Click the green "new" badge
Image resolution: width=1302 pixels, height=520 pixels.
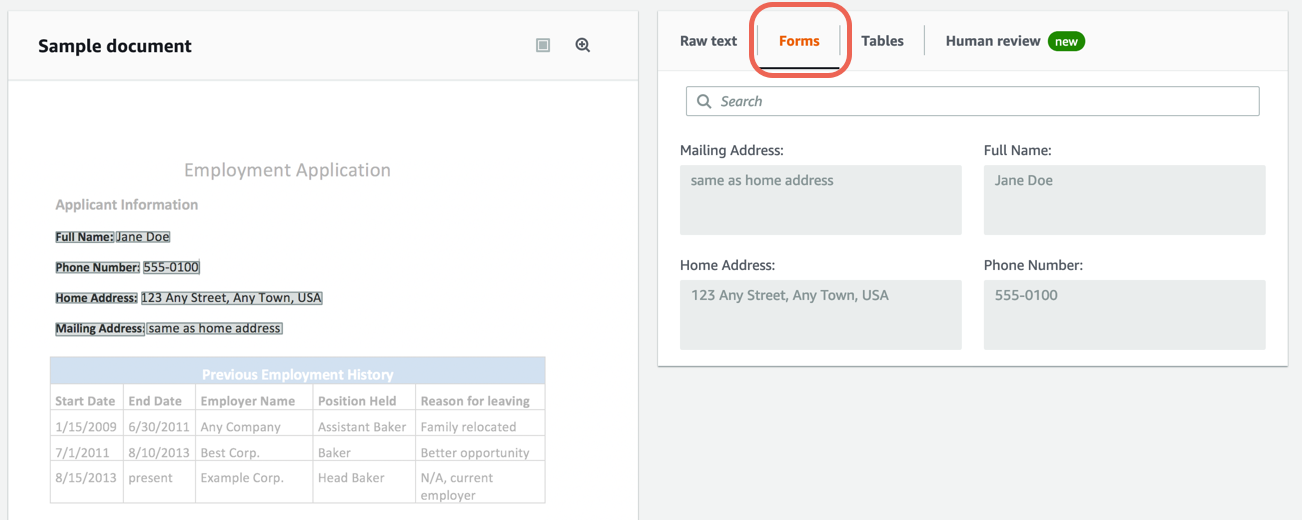[1066, 41]
